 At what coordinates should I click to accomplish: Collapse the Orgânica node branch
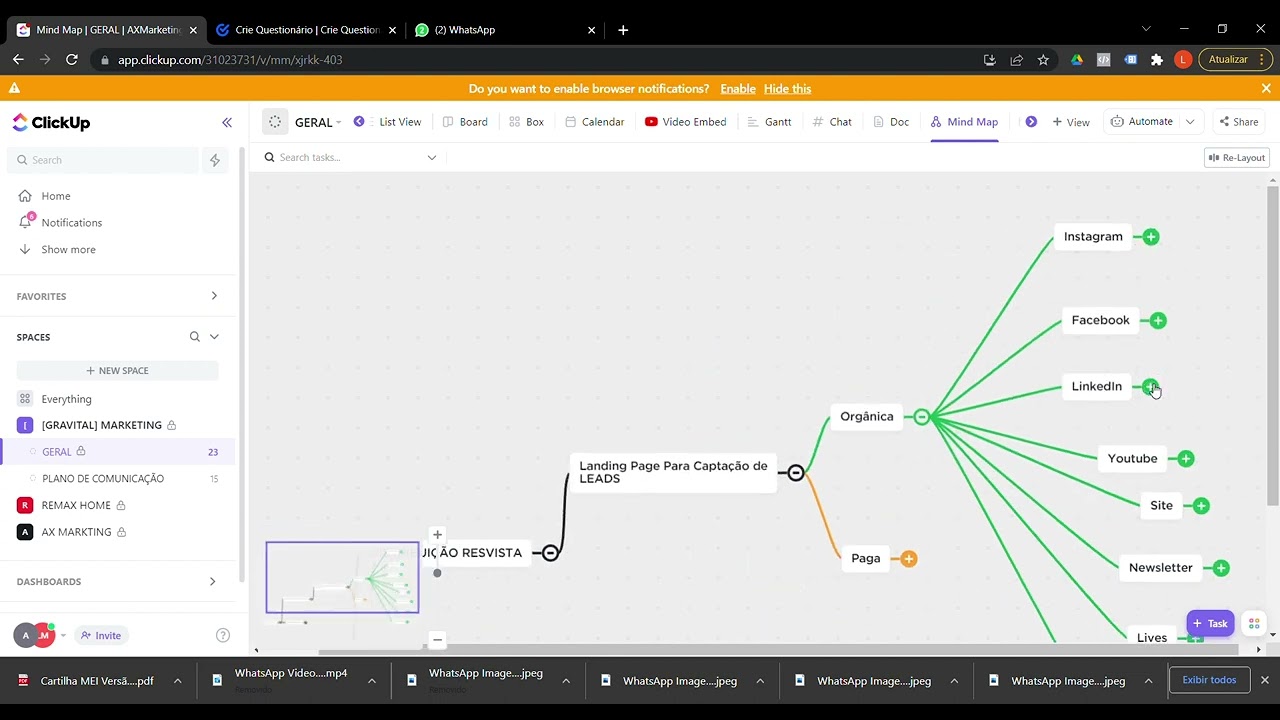pos(921,417)
